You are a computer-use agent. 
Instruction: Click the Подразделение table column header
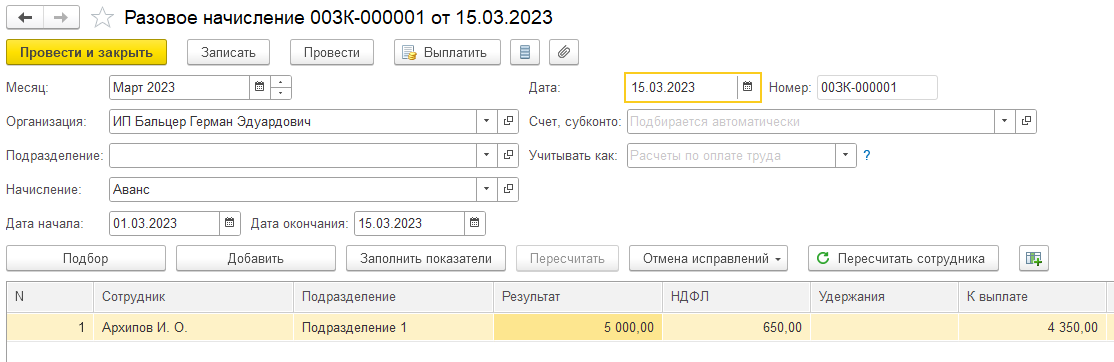click(x=394, y=297)
